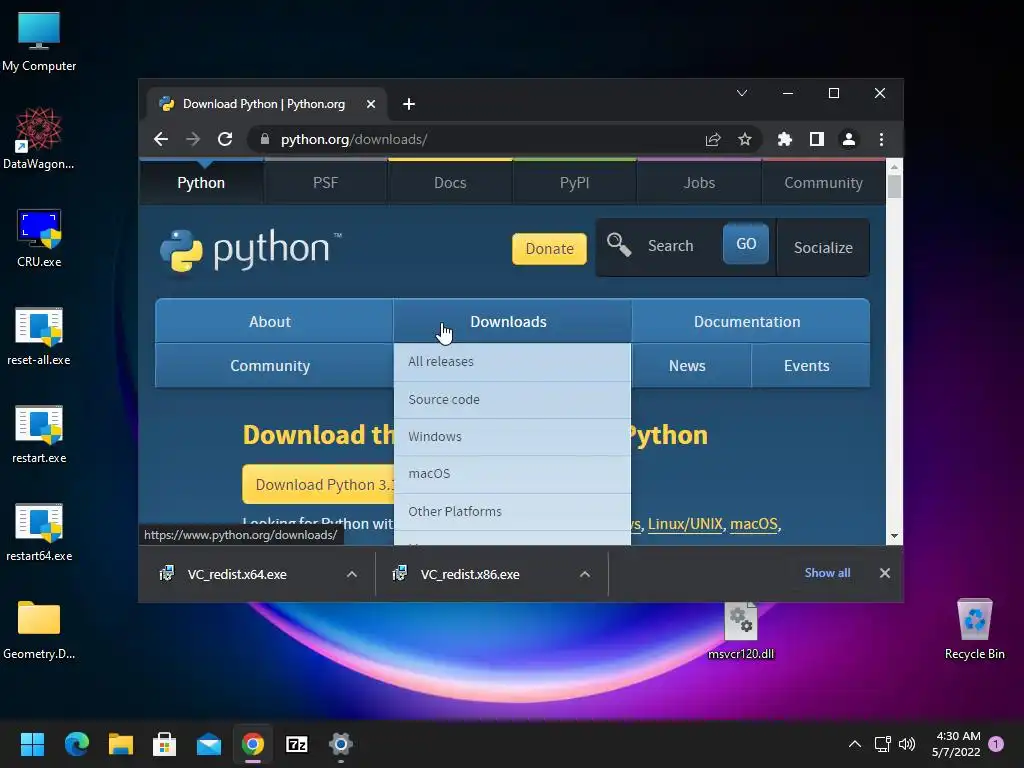Open Chrome's three-dot menu

point(881,139)
